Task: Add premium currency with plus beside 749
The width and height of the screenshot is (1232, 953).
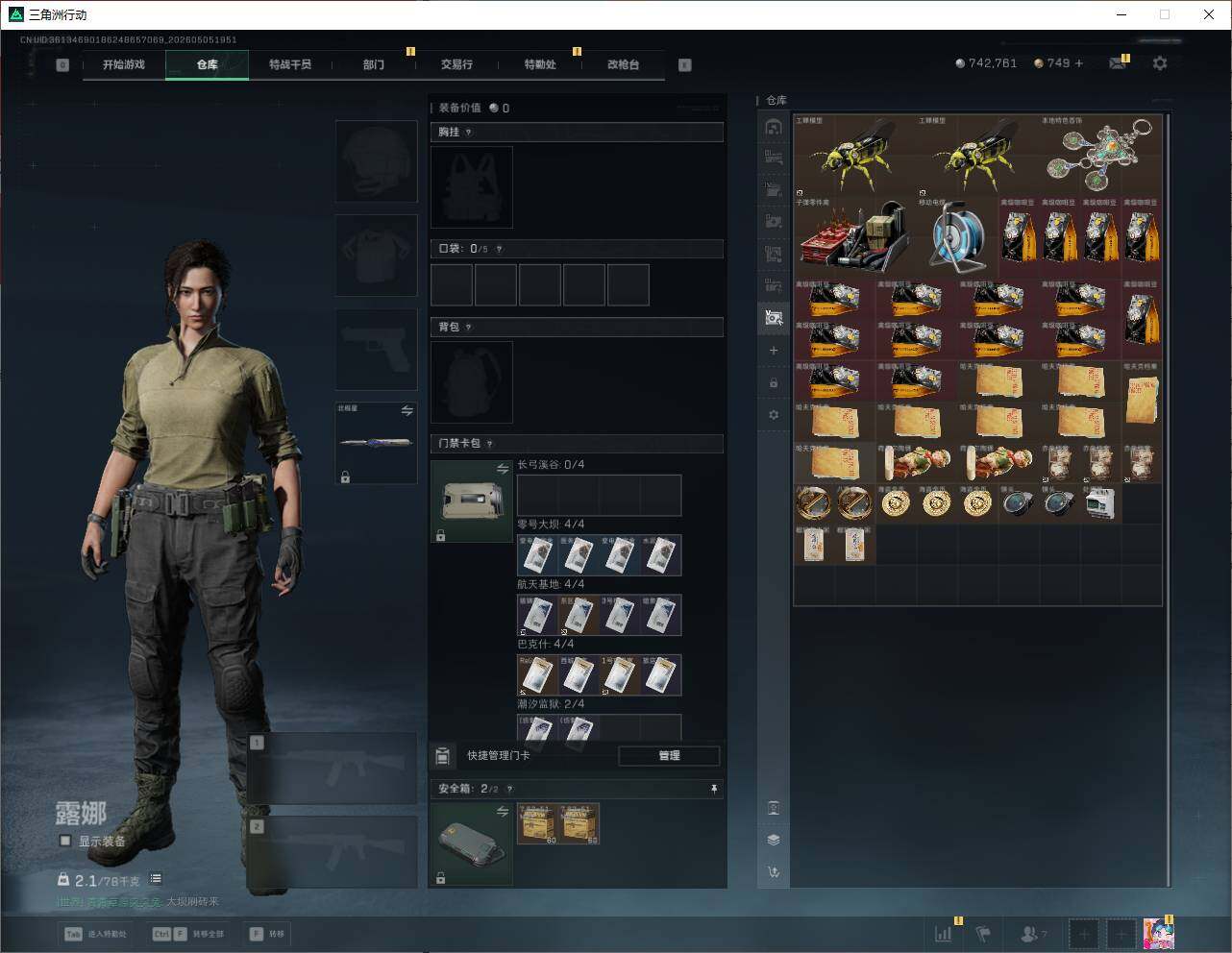Action: point(1079,63)
